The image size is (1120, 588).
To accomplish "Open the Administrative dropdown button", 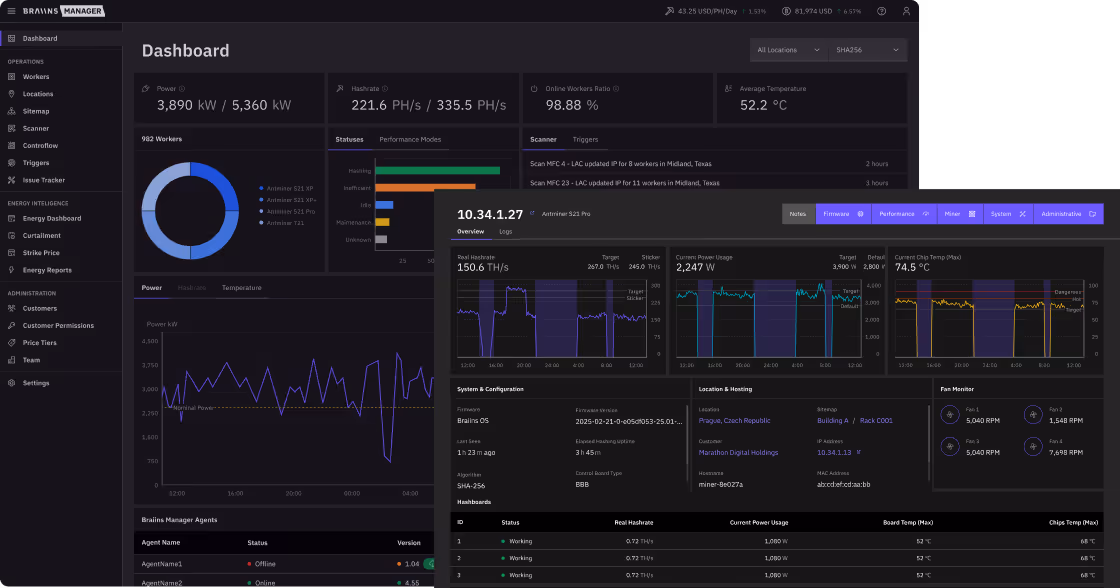I will (x=1069, y=214).
